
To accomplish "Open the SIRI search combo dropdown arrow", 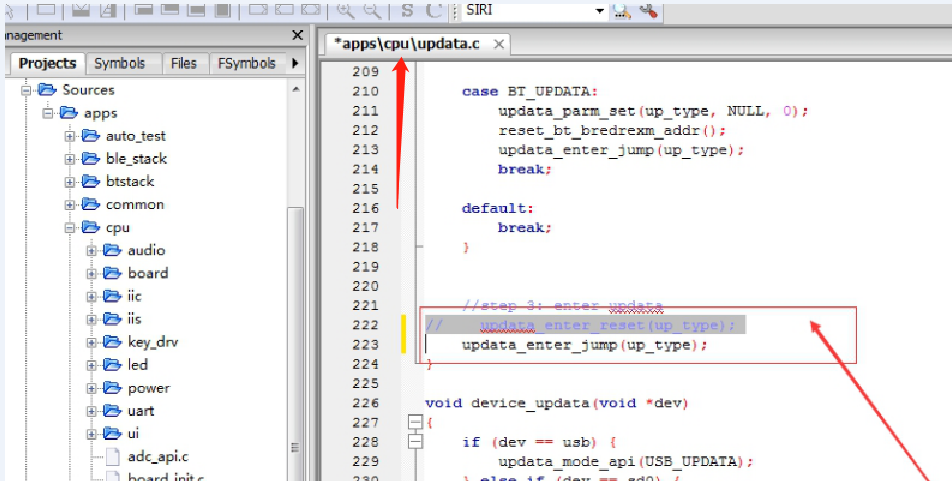I will tap(600, 11).
